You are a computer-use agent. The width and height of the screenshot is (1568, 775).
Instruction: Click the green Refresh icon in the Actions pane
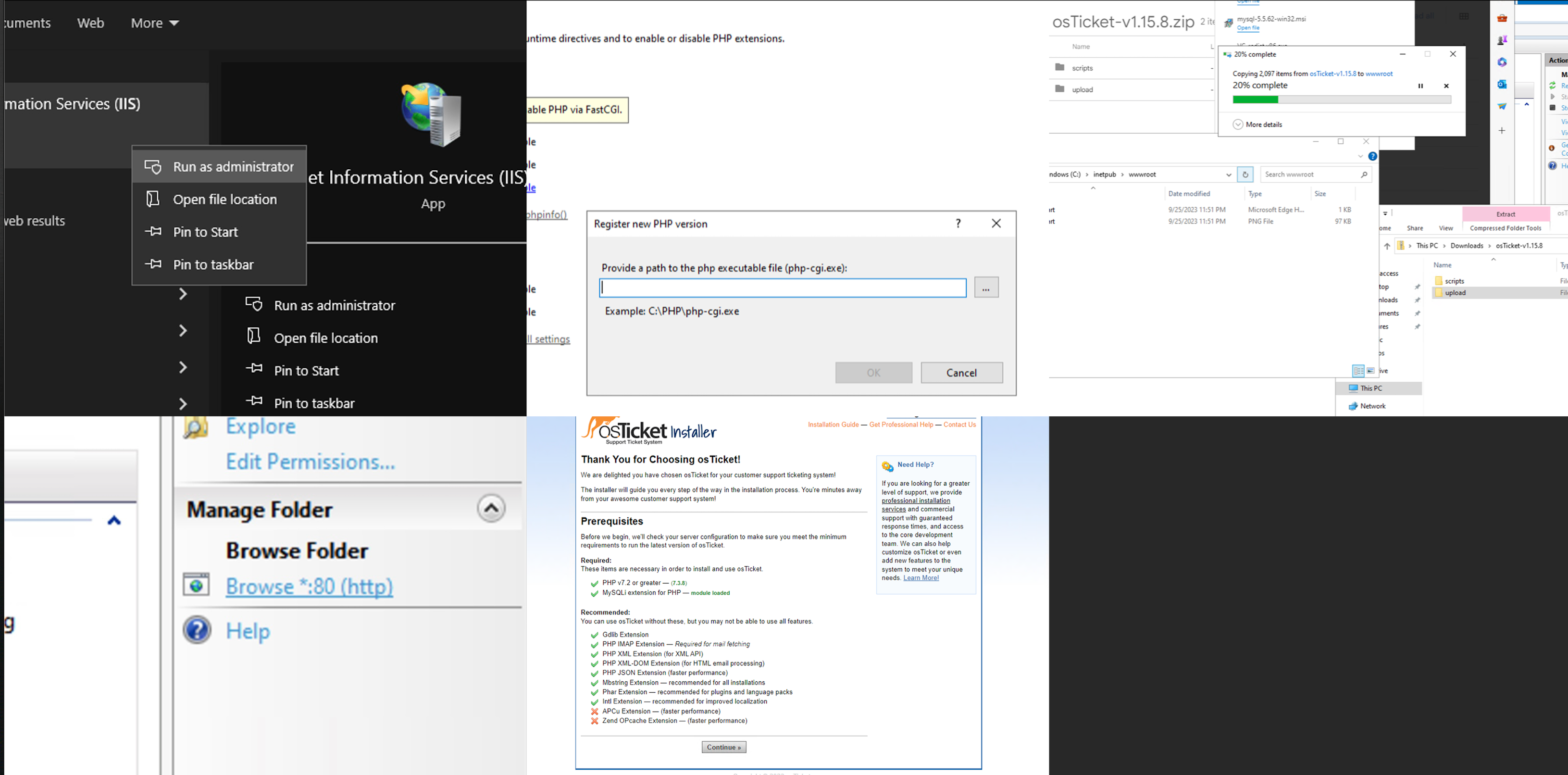[x=1552, y=85]
